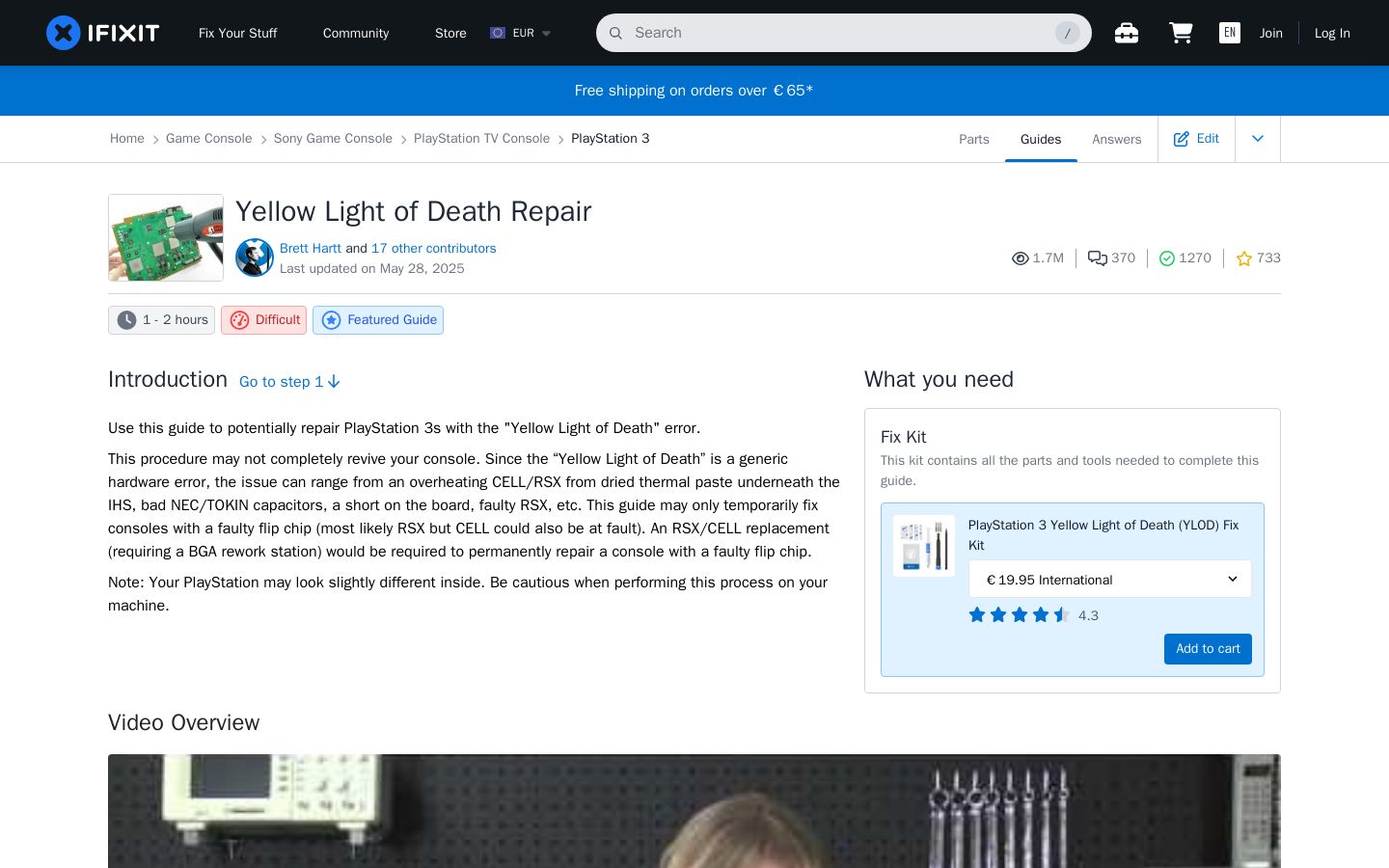Expand the guide options chevron menu
Screen dimensions: 1389x868
(x=1258, y=139)
